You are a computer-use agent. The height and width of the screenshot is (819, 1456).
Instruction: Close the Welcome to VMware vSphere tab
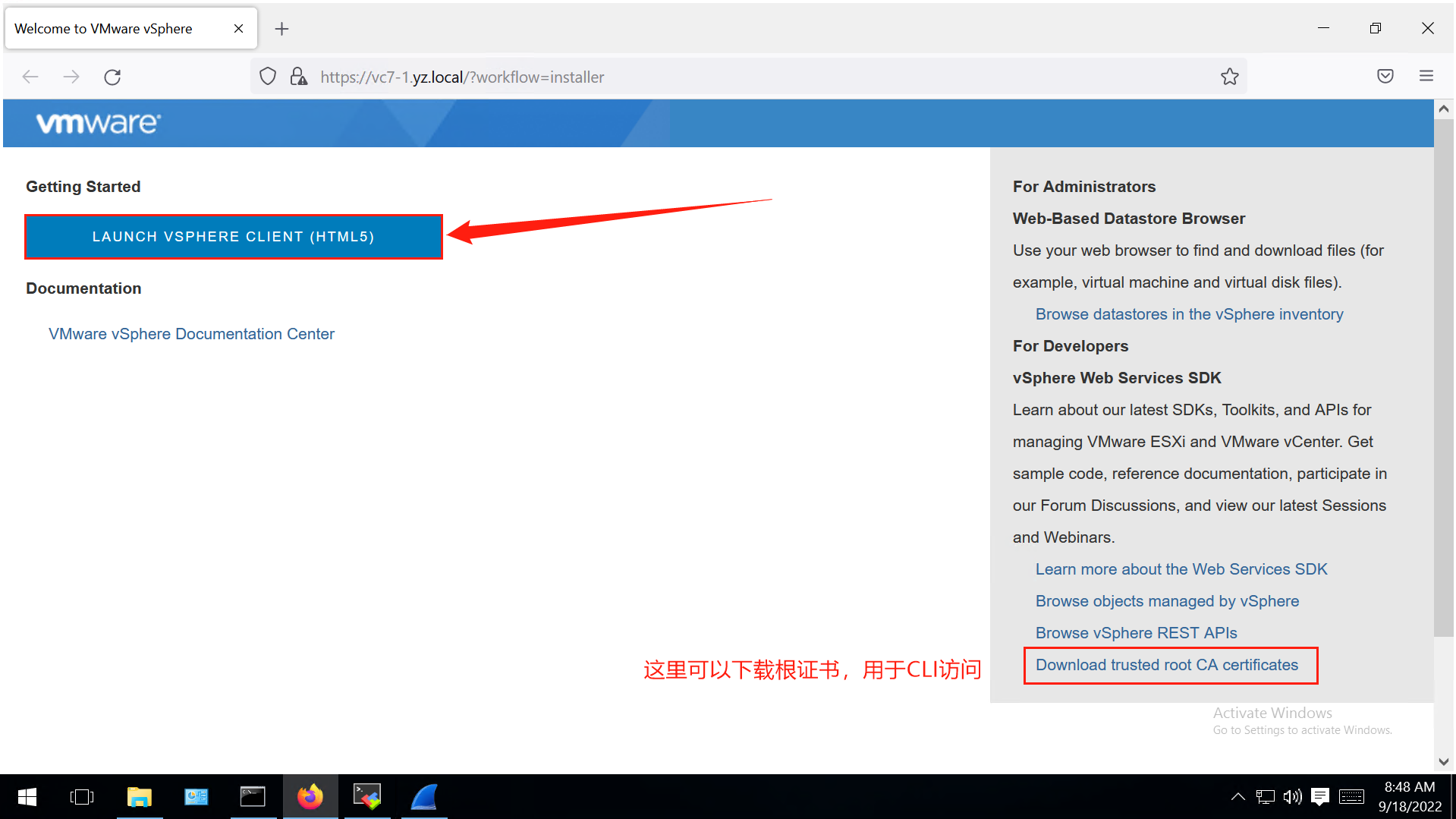[x=238, y=29]
